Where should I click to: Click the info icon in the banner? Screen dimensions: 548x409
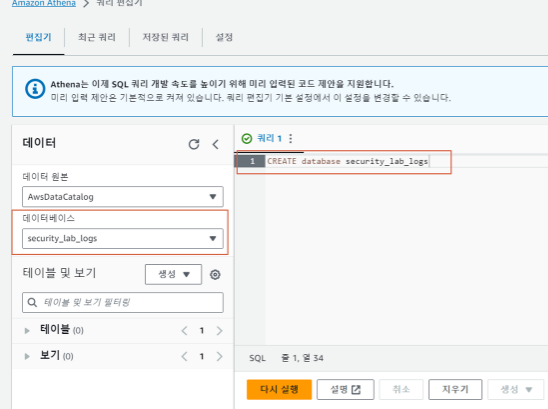(35, 89)
